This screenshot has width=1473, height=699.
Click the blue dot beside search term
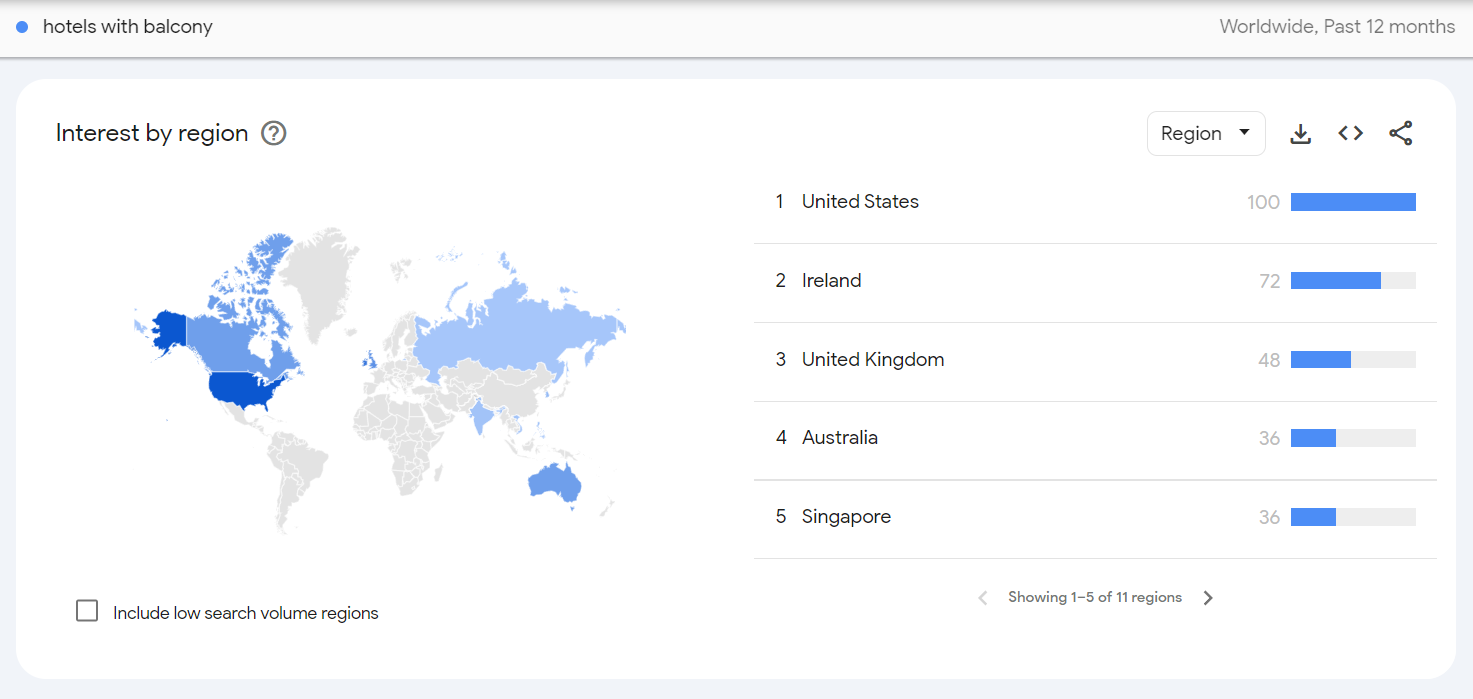pyautogui.click(x=22, y=27)
